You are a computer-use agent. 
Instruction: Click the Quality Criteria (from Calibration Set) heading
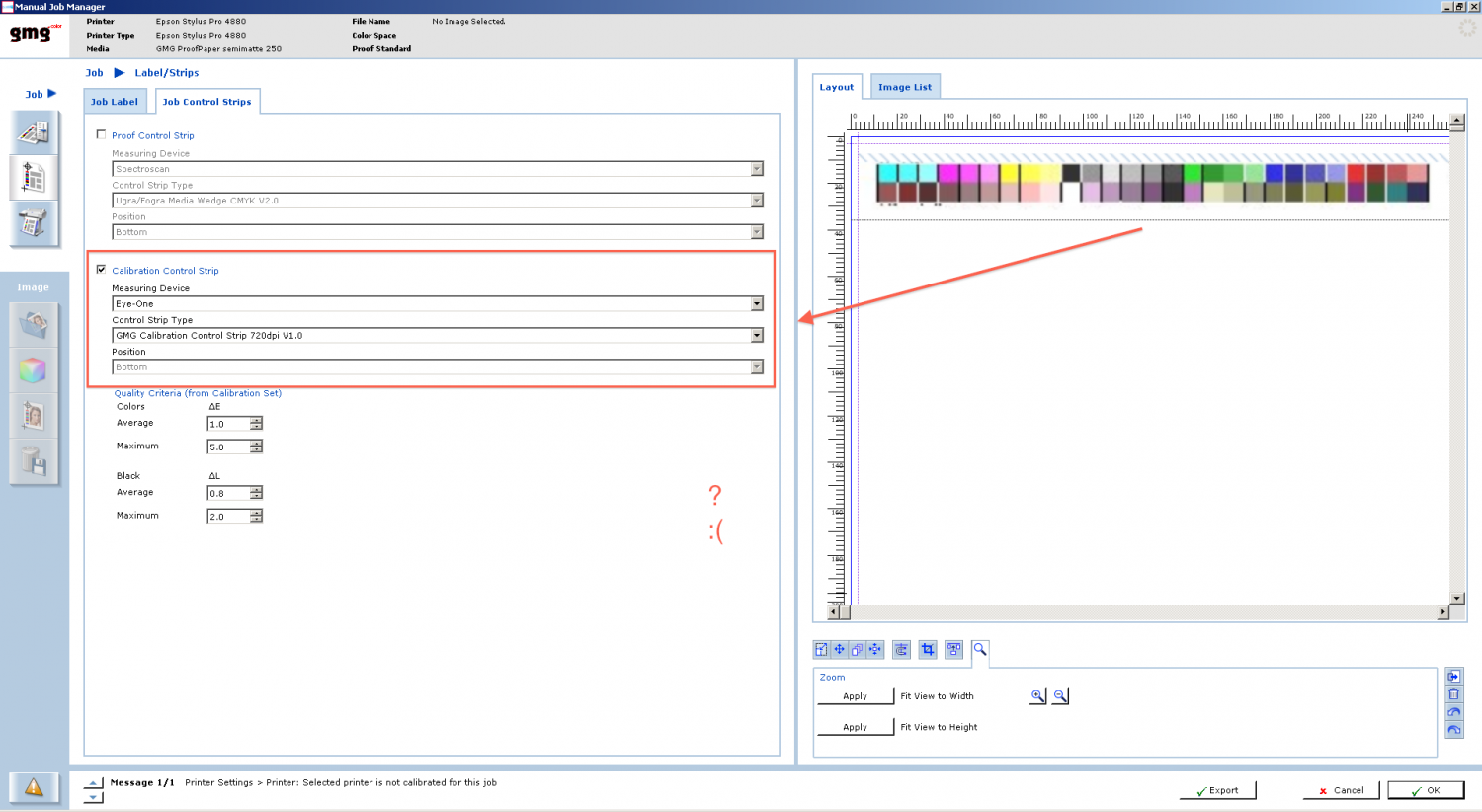point(198,393)
